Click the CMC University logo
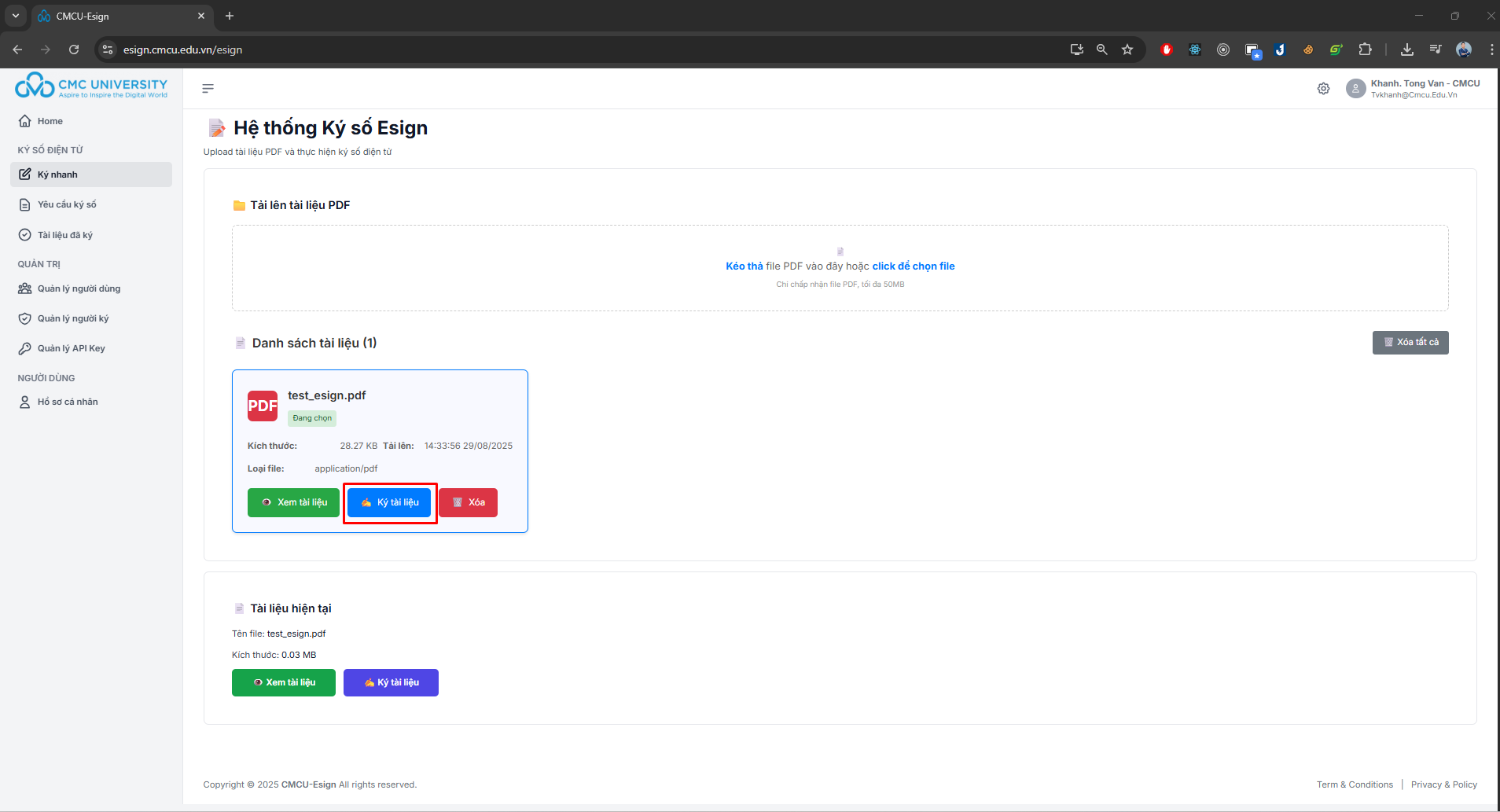 click(x=91, y=86)
